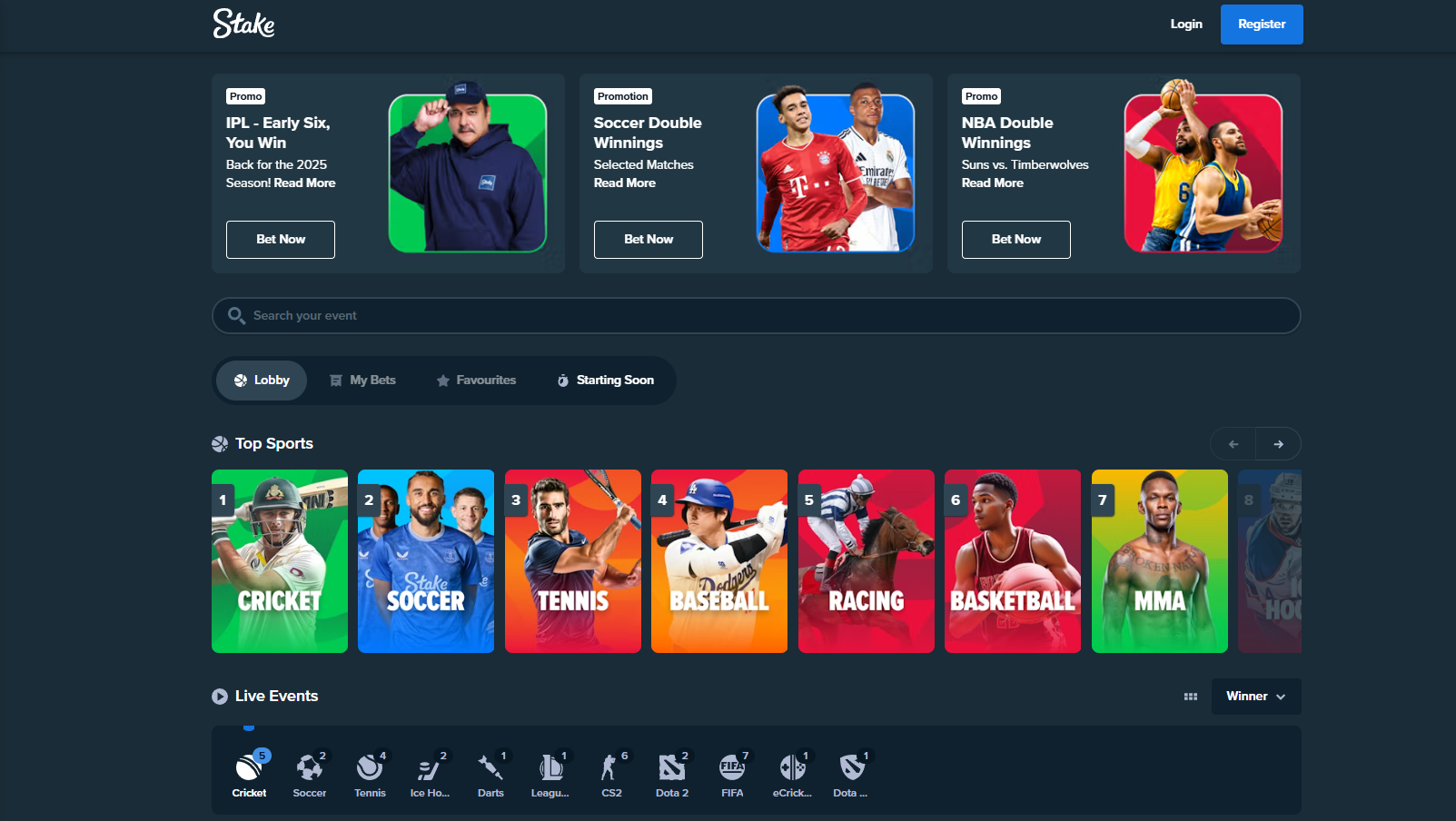1456x821 pixels.
Task: Open the Cricket sport card
Action: (280, 561)
